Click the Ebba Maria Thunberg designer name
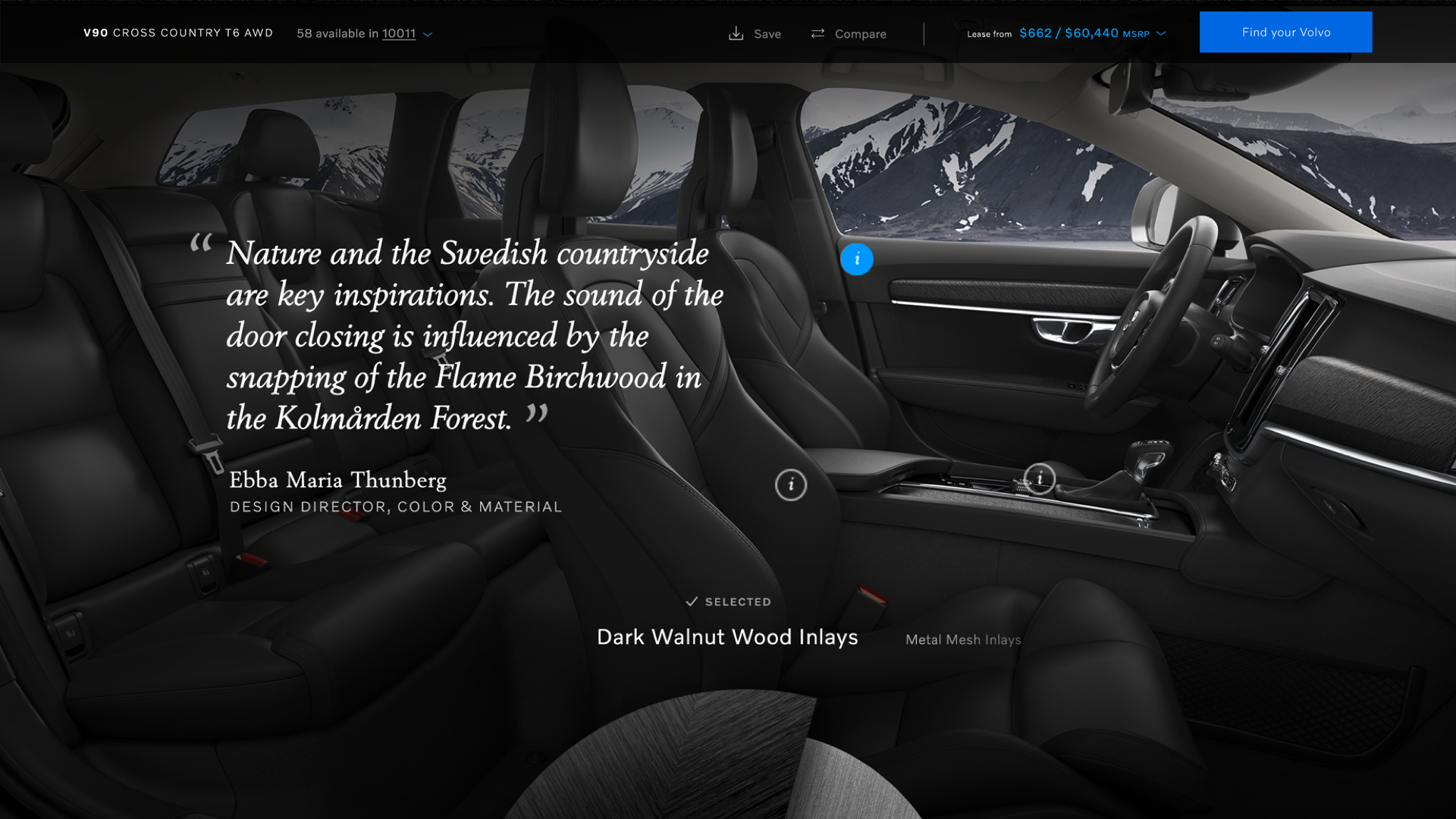The width and height of the screenshot is (1456, 819). [337, 480]
